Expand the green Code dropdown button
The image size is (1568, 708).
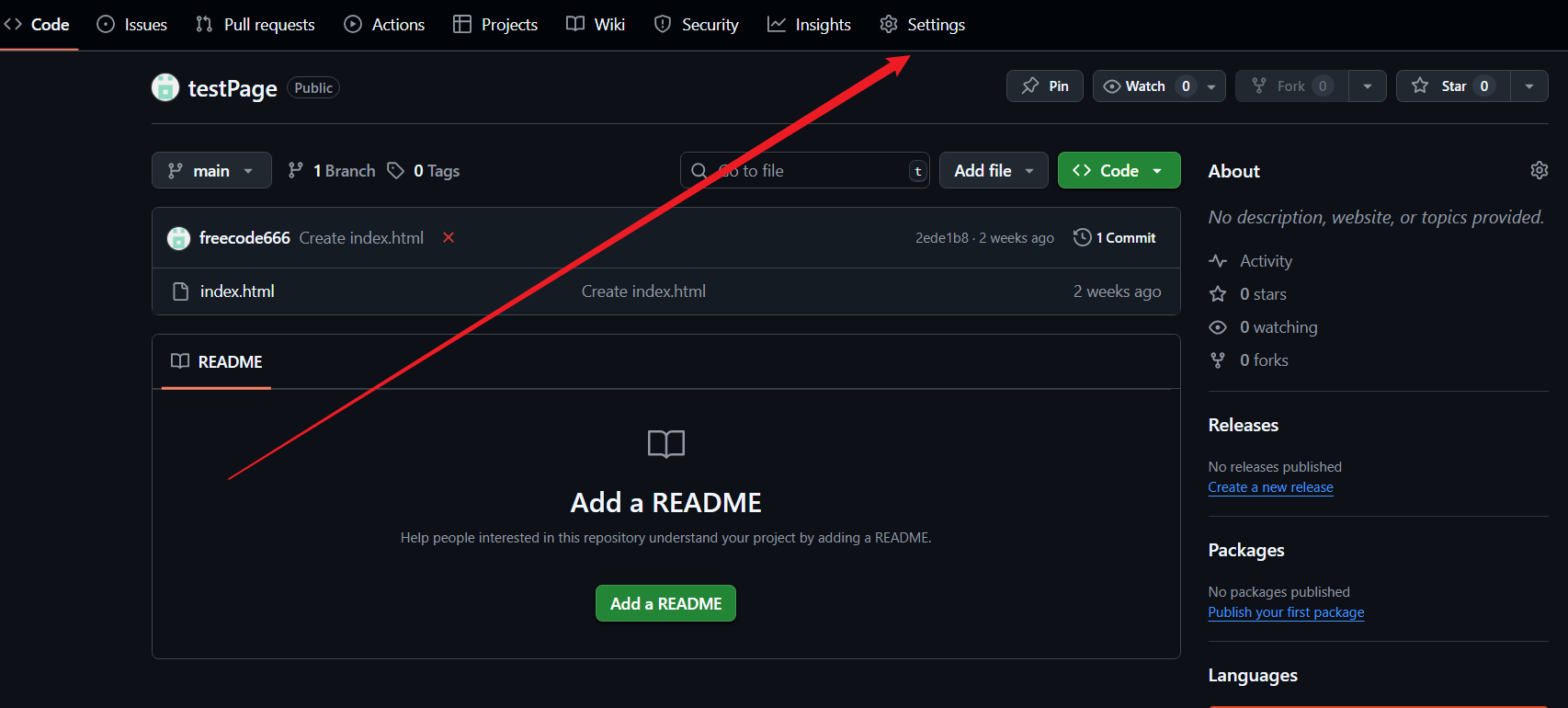[x=1119, y=170]
